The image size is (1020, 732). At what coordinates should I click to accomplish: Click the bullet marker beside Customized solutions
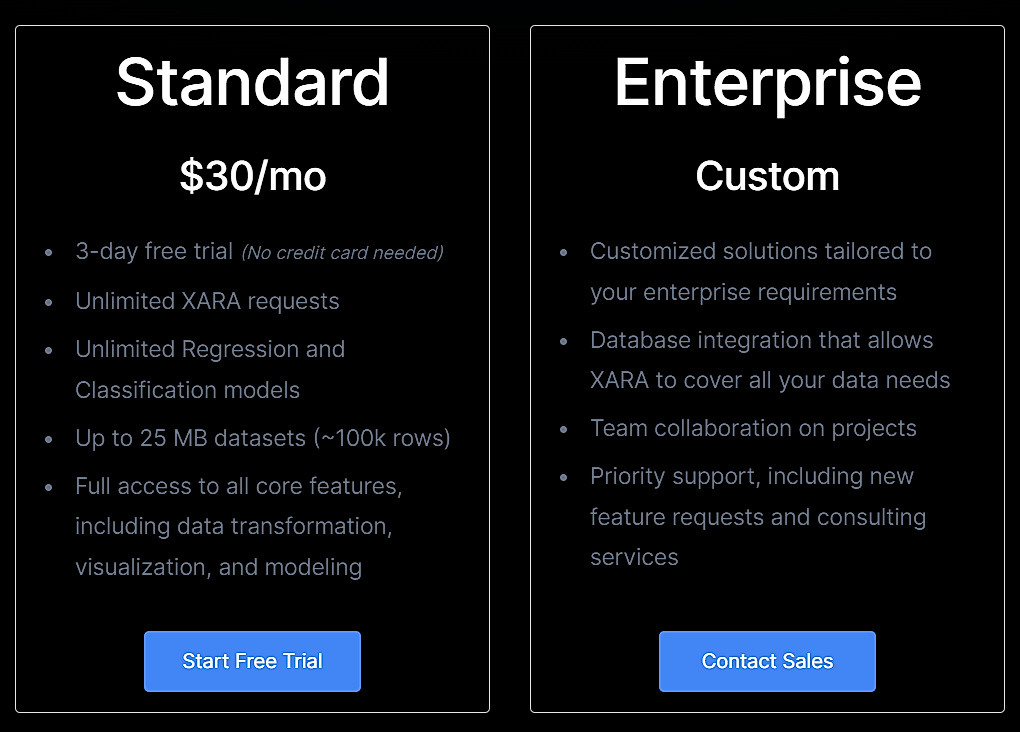[563, 253]
